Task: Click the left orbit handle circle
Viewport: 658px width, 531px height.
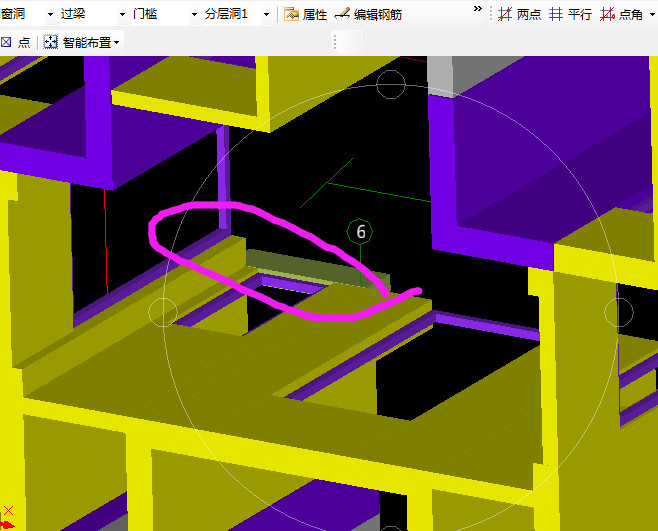Action: pyautogui.click(x=163, y=312)
